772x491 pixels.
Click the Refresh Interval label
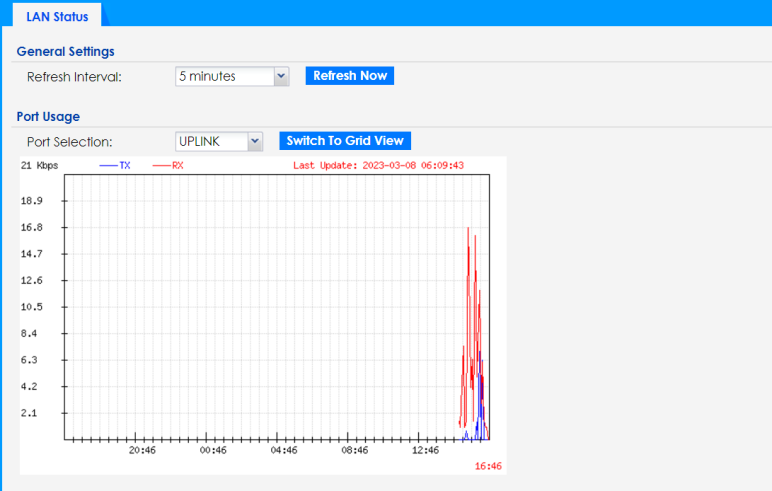[74, 77]
